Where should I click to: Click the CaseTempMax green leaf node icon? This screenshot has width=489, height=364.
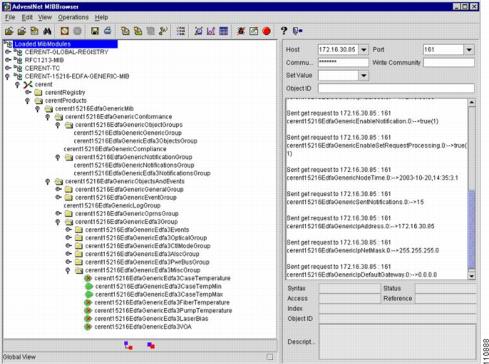pyautogui.click(x=89, y=294)
